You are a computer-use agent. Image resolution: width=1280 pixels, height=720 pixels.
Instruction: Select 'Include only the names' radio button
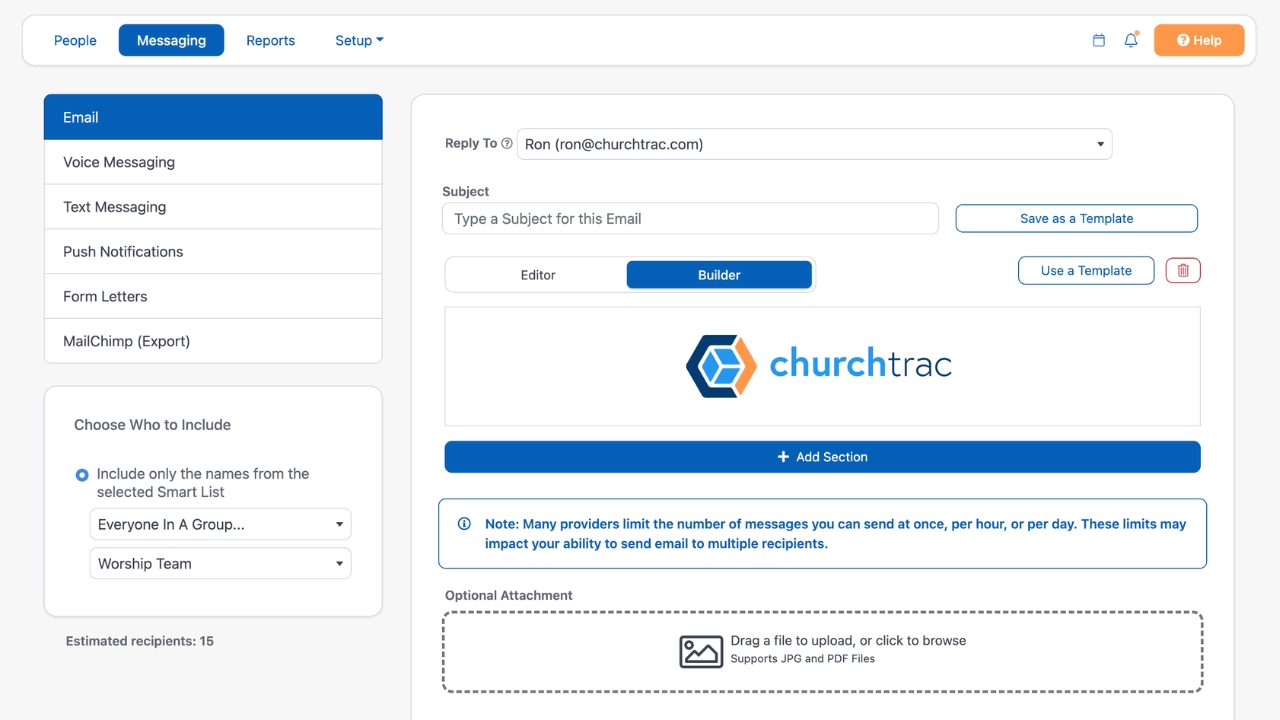click(82, 475)
